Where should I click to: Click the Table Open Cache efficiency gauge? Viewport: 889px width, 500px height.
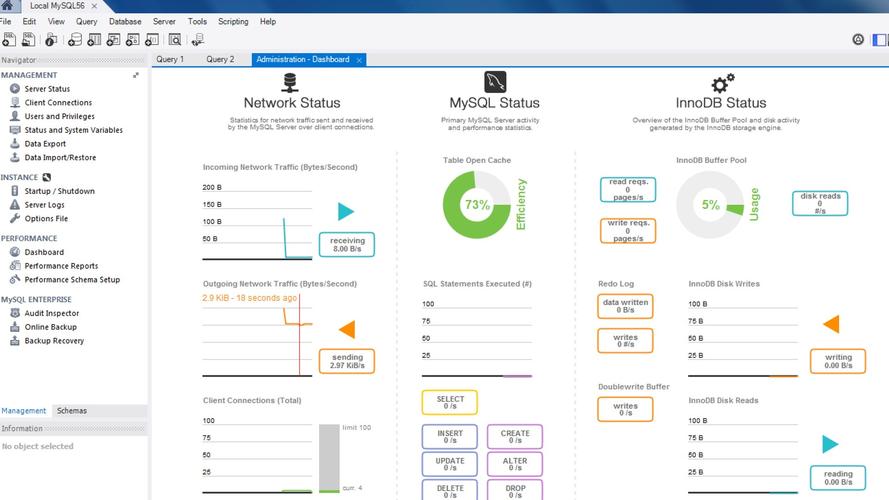coord(477,205)
